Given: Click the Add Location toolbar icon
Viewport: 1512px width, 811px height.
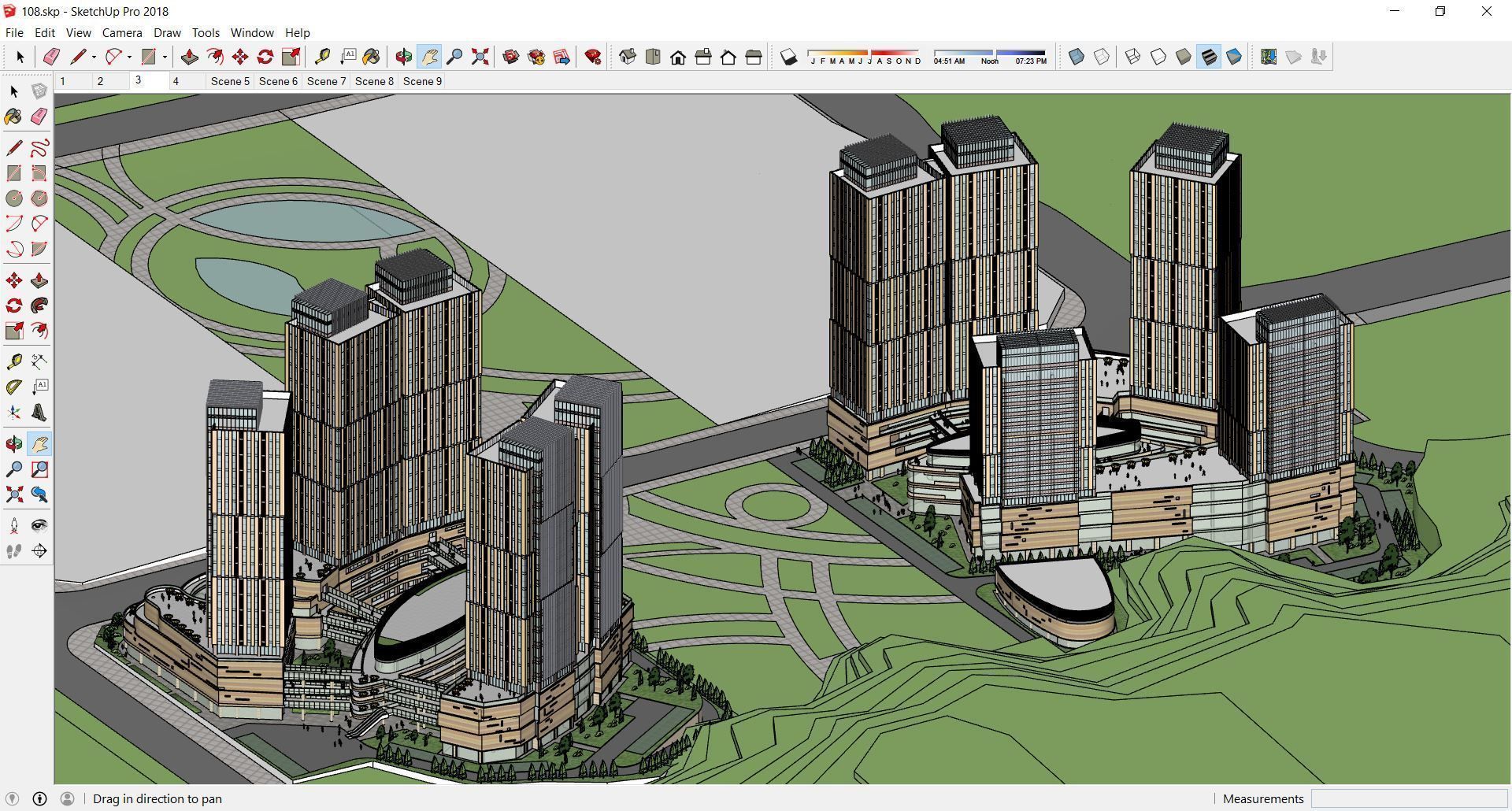Looking at the screenshot, I should 1269,57.
